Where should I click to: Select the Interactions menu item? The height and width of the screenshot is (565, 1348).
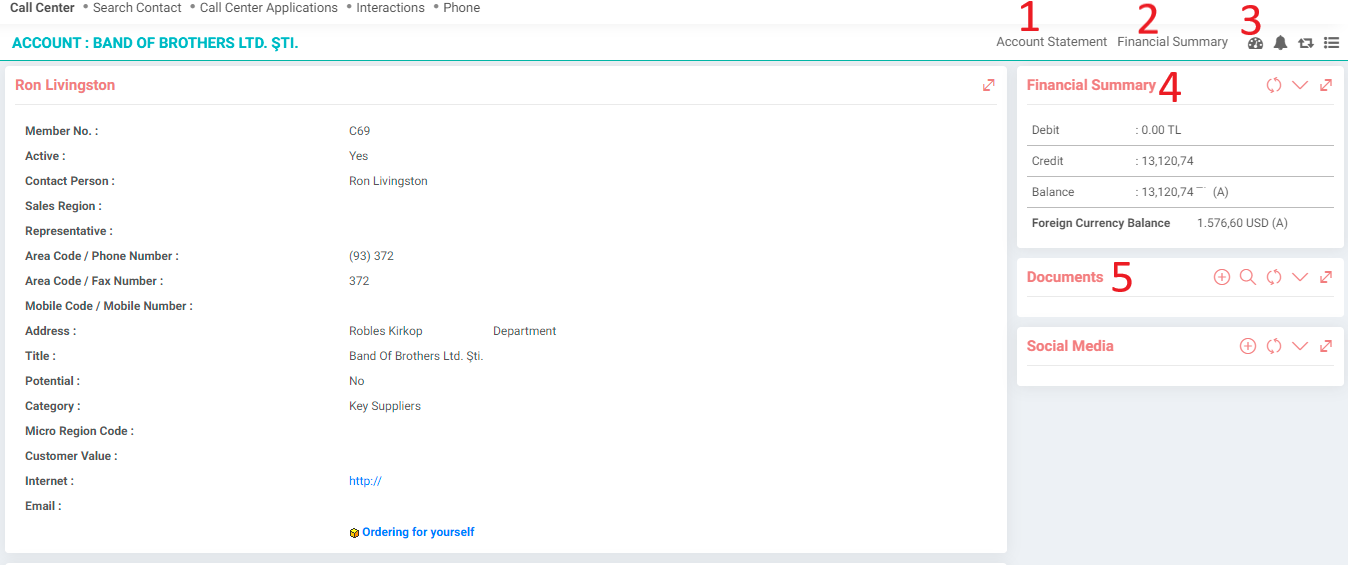(x=390, y=8)
